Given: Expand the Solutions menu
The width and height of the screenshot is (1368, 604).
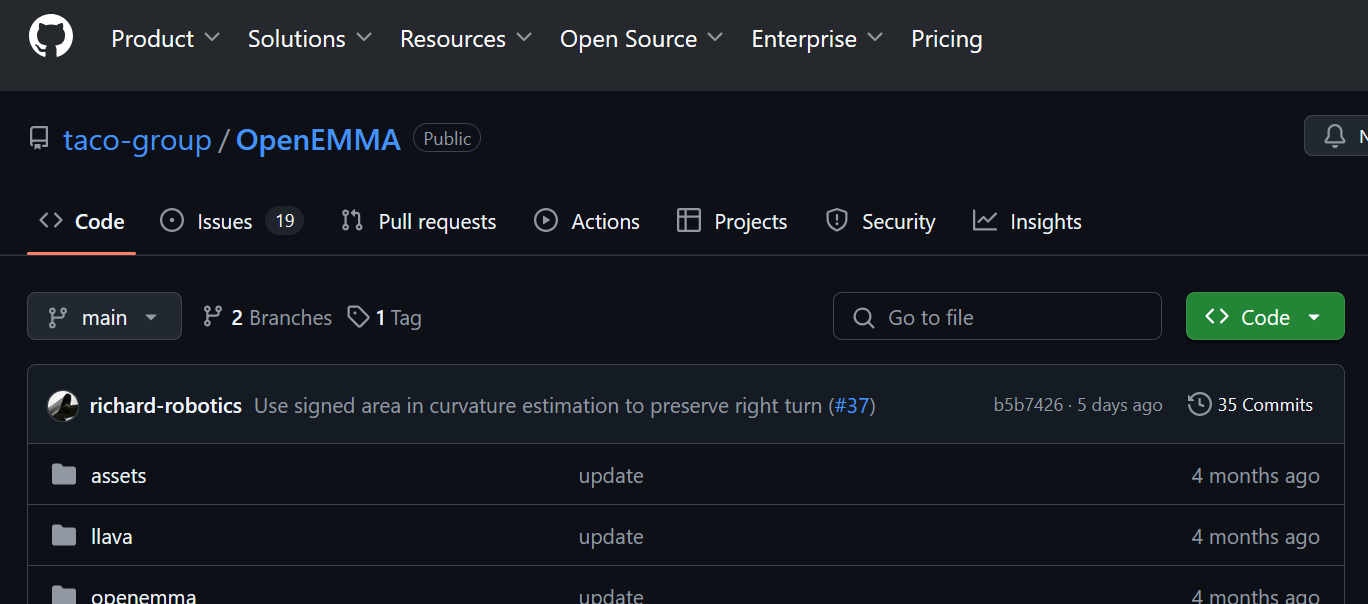Looking at the screenshot, I should [309, 39].
